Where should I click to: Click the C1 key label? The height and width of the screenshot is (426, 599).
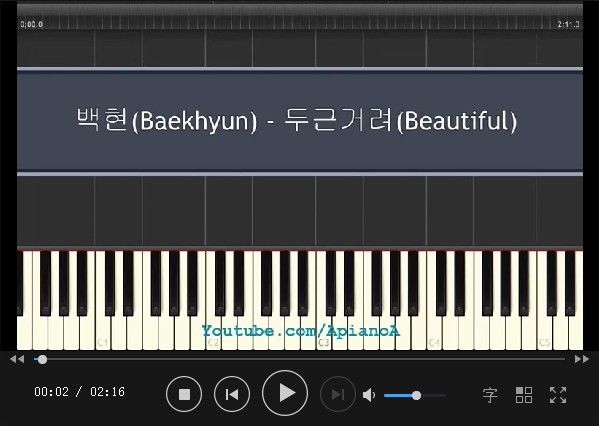102,342
